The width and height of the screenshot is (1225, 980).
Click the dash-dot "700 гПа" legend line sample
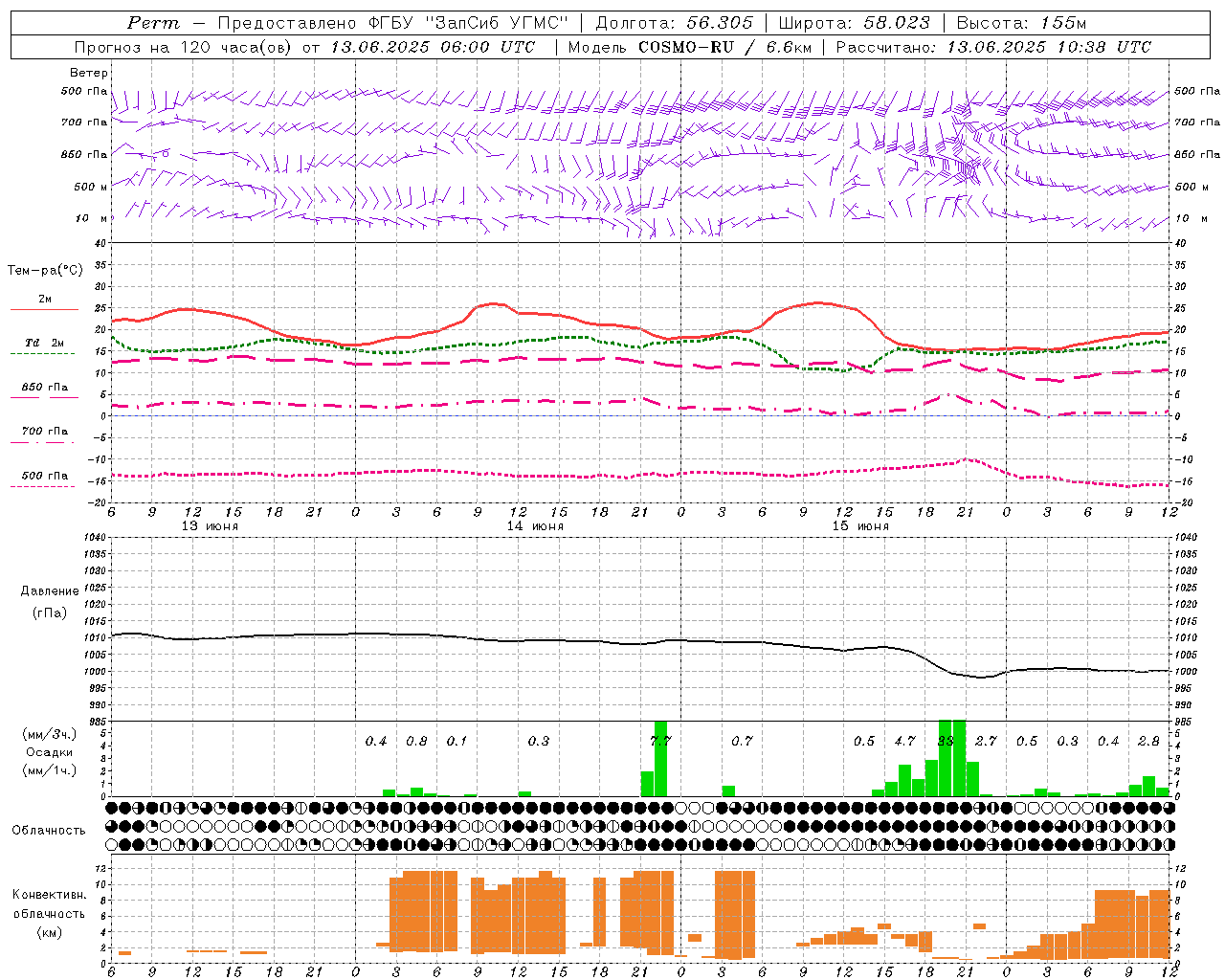[x=42, y=442]
